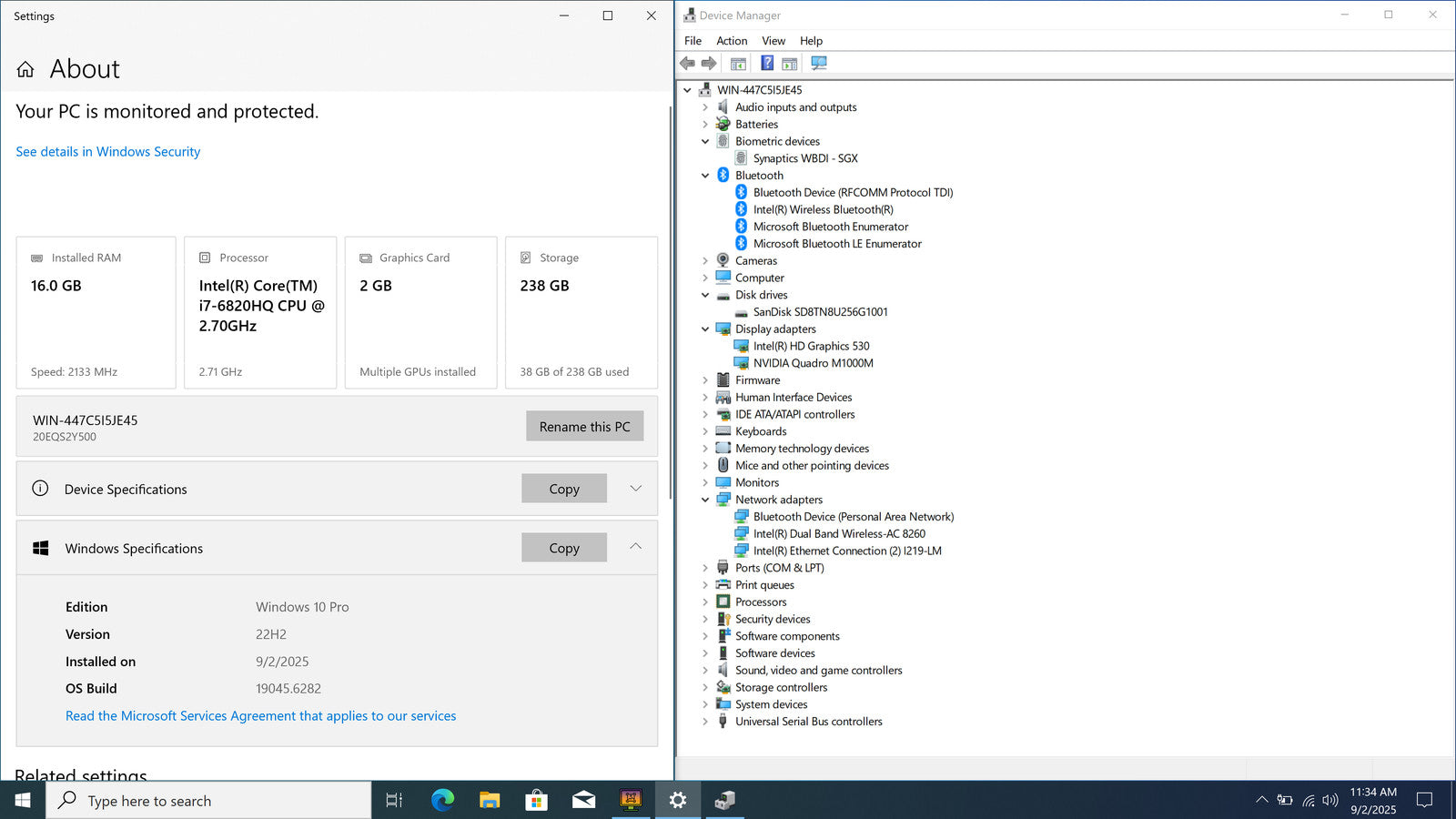1456x819 pixels.
Task: Collapse Network adapters category
Action: point(705,500)
